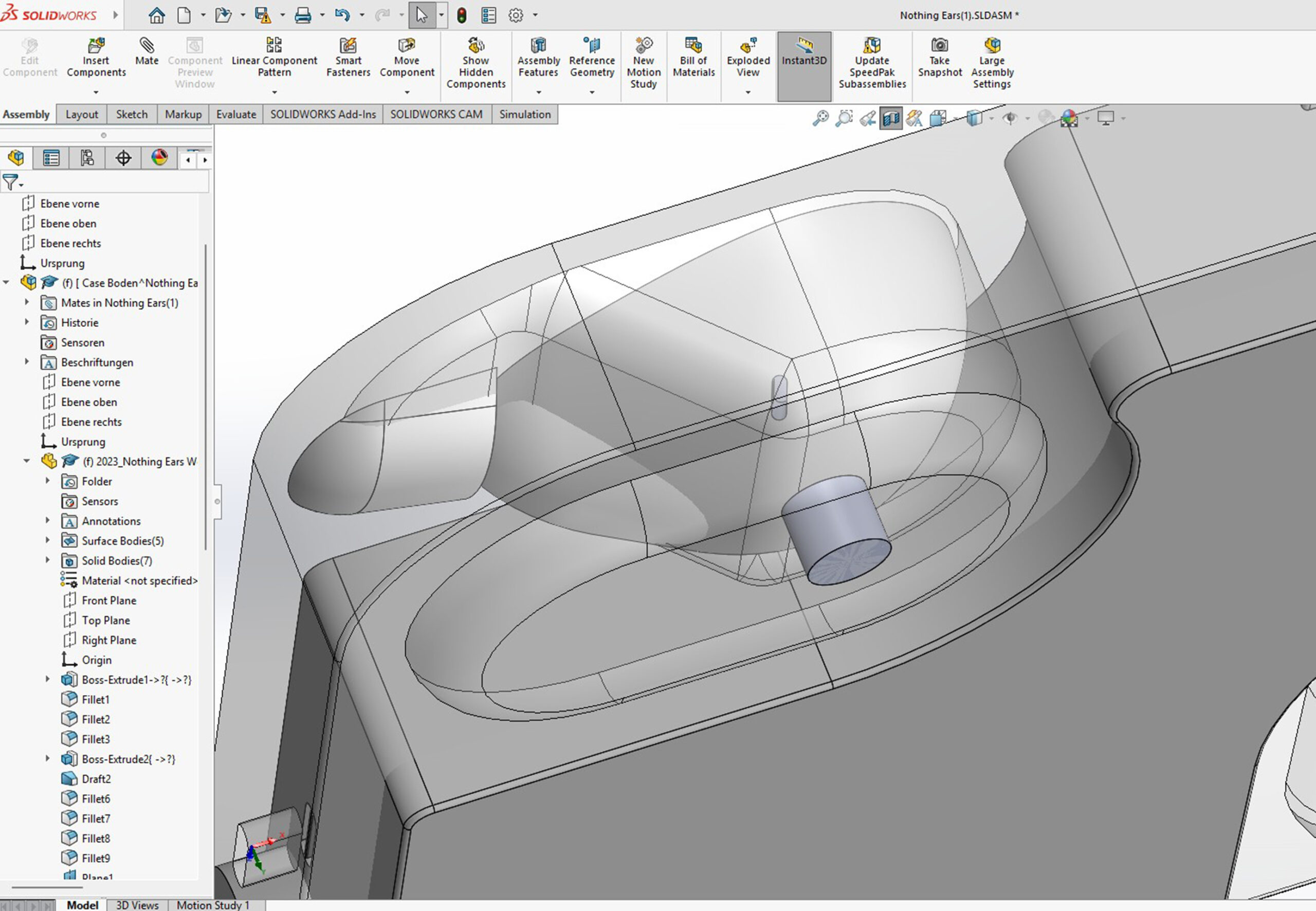
Task: Collapse the 2023_Nothing Ears component tree
Action: point(27,461)
